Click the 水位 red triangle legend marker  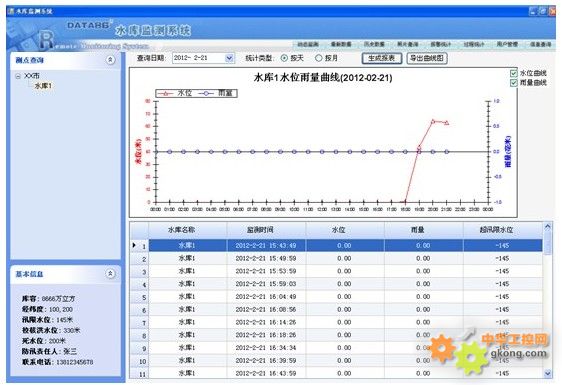pyautogui.click(x=166, y=94)
